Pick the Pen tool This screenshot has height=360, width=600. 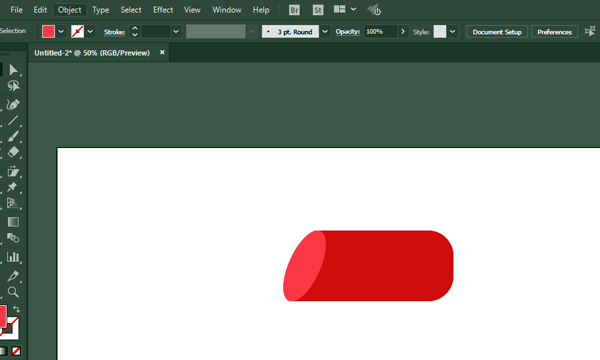[13, 104]
